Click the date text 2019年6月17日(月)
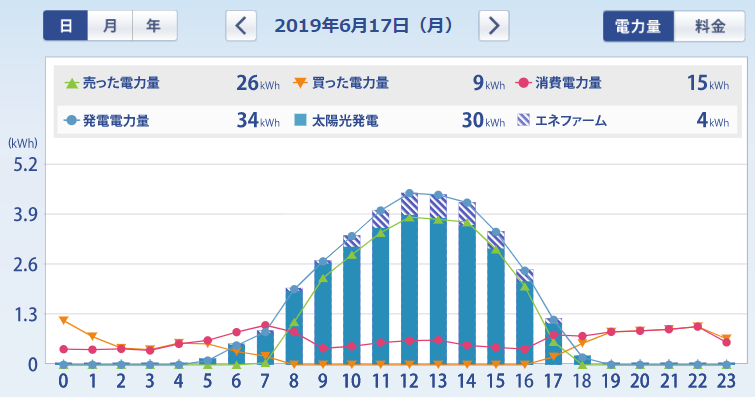 tap(364, 26)
